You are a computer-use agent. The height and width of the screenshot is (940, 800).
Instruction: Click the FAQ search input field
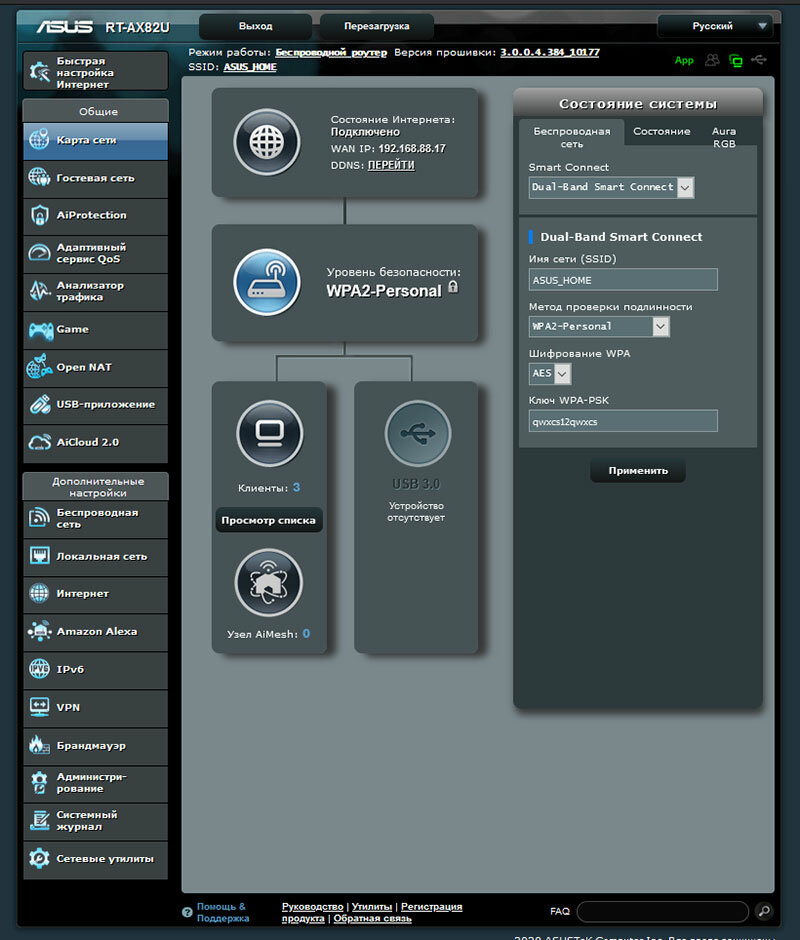(663, 911)
